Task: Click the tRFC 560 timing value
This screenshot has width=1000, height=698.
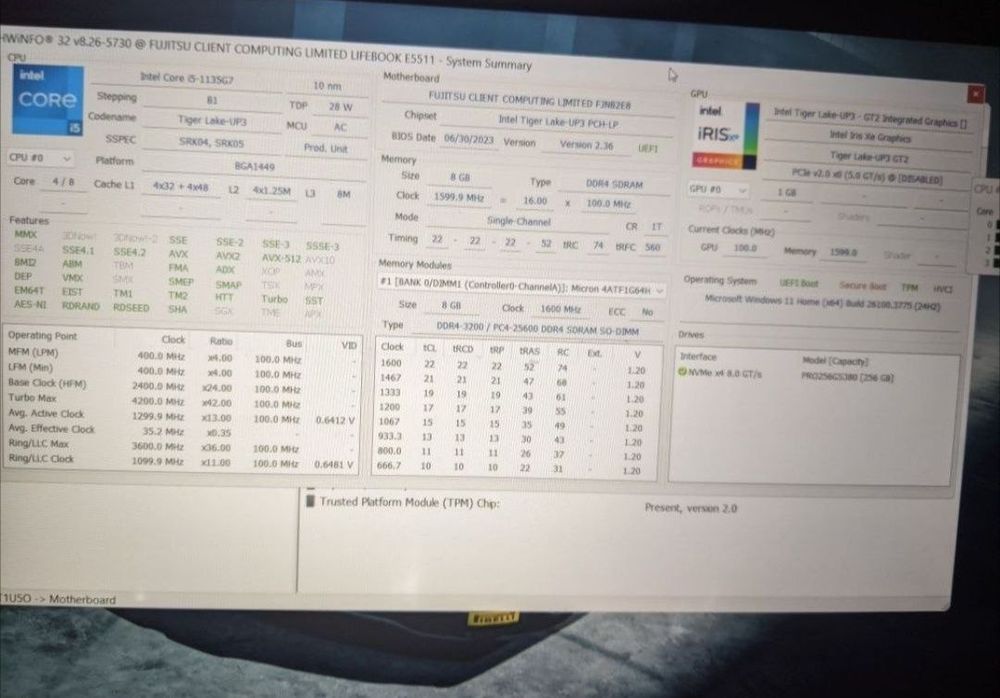Action: [652, 247]
